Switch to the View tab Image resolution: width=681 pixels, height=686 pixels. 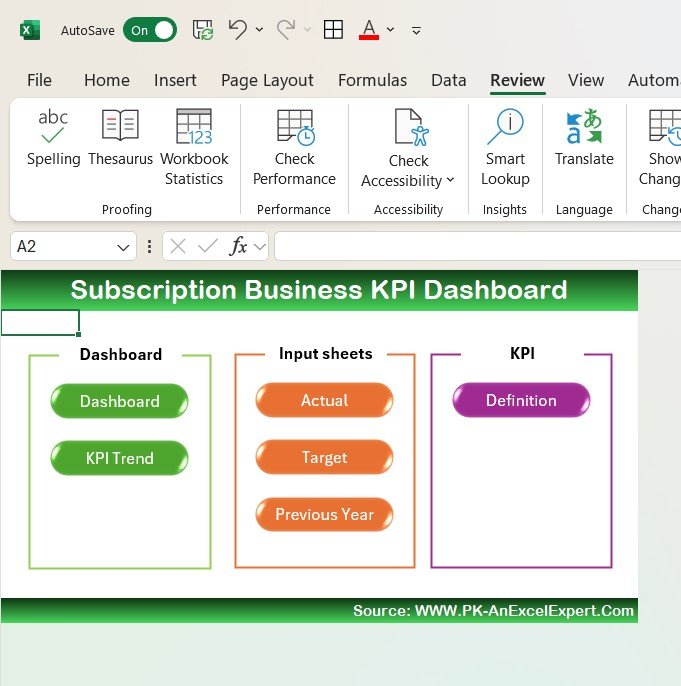tap(586, 80)
